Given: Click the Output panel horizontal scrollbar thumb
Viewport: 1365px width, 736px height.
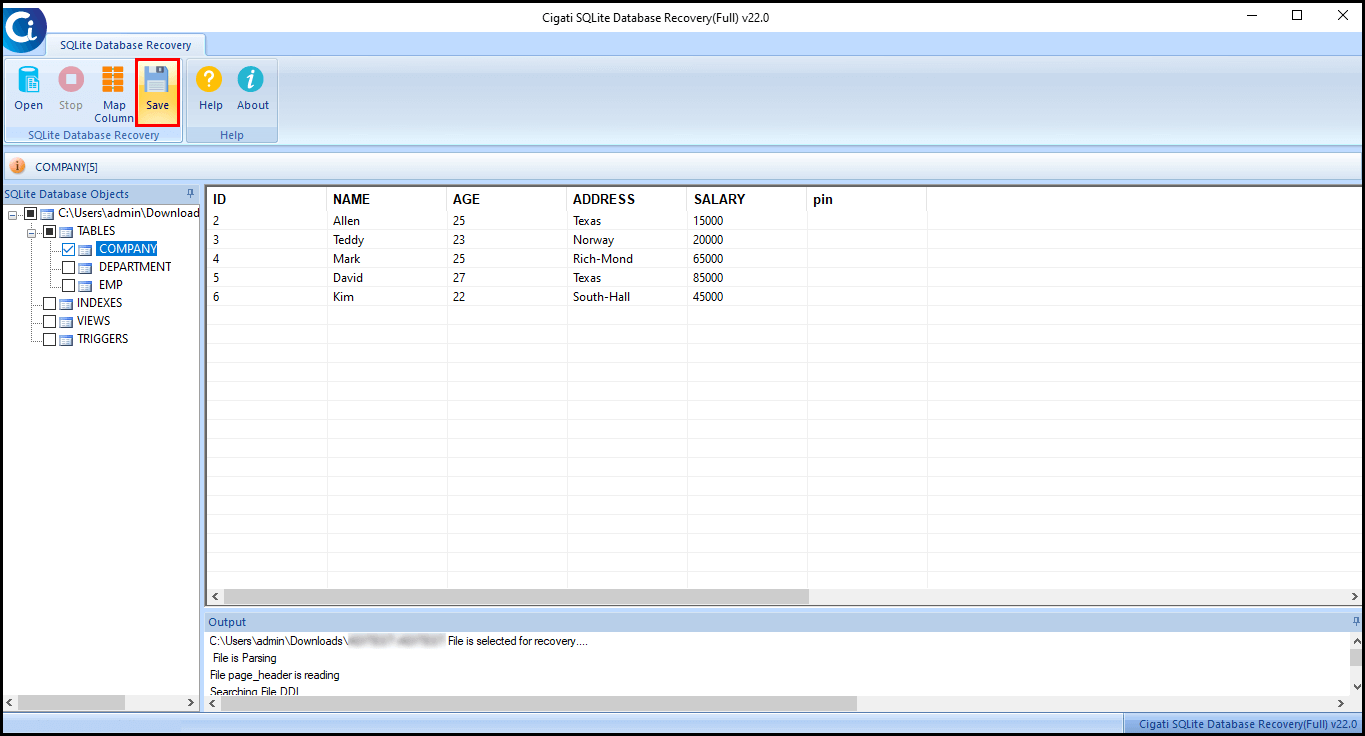Looking at the screenshot, I should (539, 703).
